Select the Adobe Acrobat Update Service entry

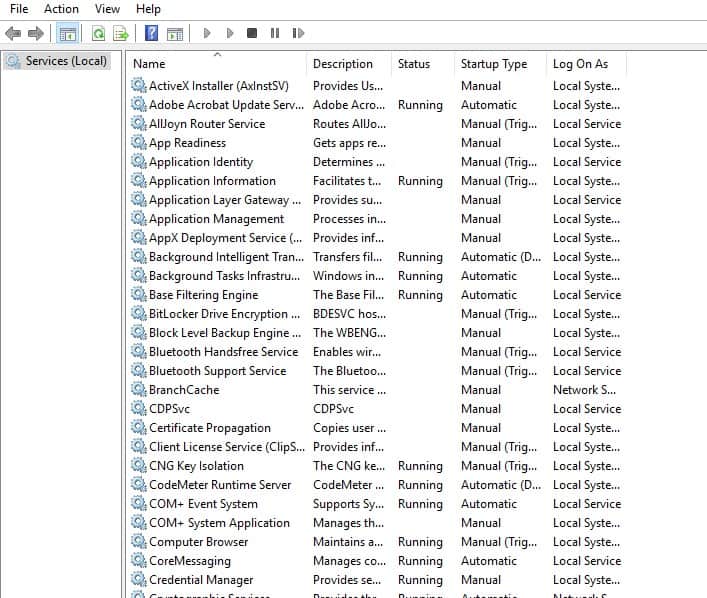tap(225, 105)
